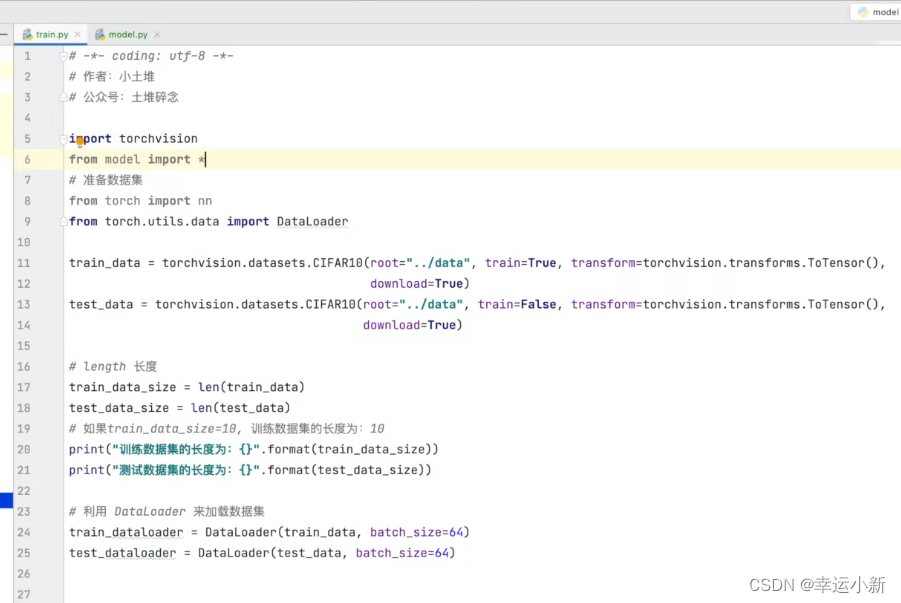901x603 pixels.
Task: Click the Python icon in run configuration selector
Action: [x=862, y=12]
